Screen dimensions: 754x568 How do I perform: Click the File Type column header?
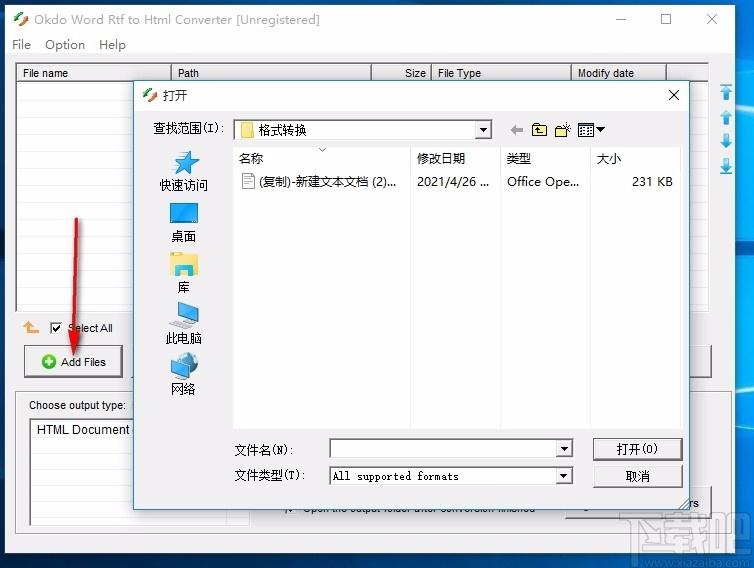[501, 73]
